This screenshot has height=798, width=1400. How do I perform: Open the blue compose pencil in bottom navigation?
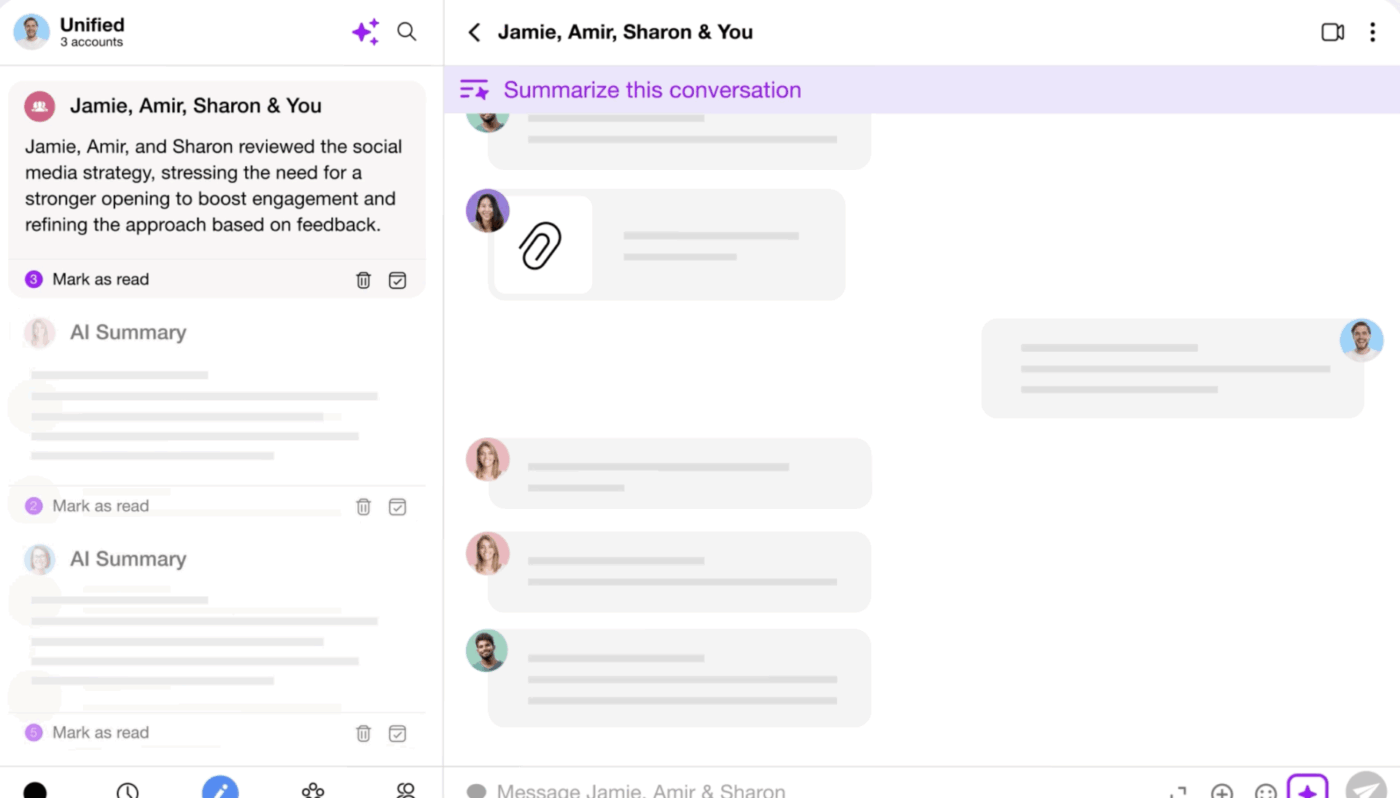point(220,788)
